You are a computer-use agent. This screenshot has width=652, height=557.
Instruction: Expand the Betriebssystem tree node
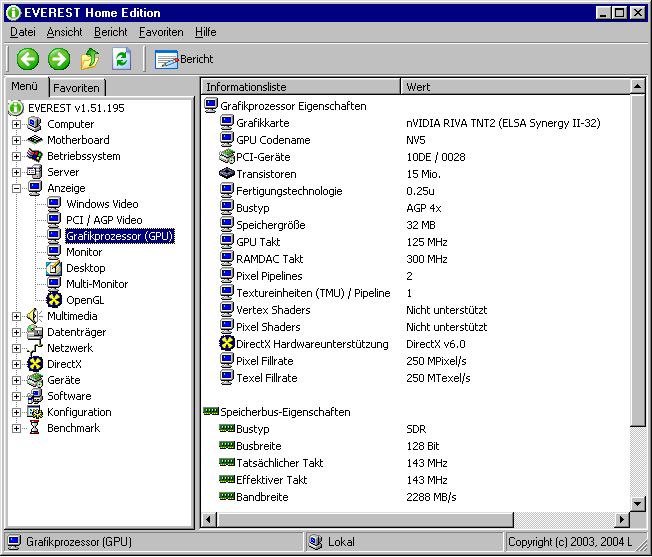pyautogui.click(x=16, y=156)
